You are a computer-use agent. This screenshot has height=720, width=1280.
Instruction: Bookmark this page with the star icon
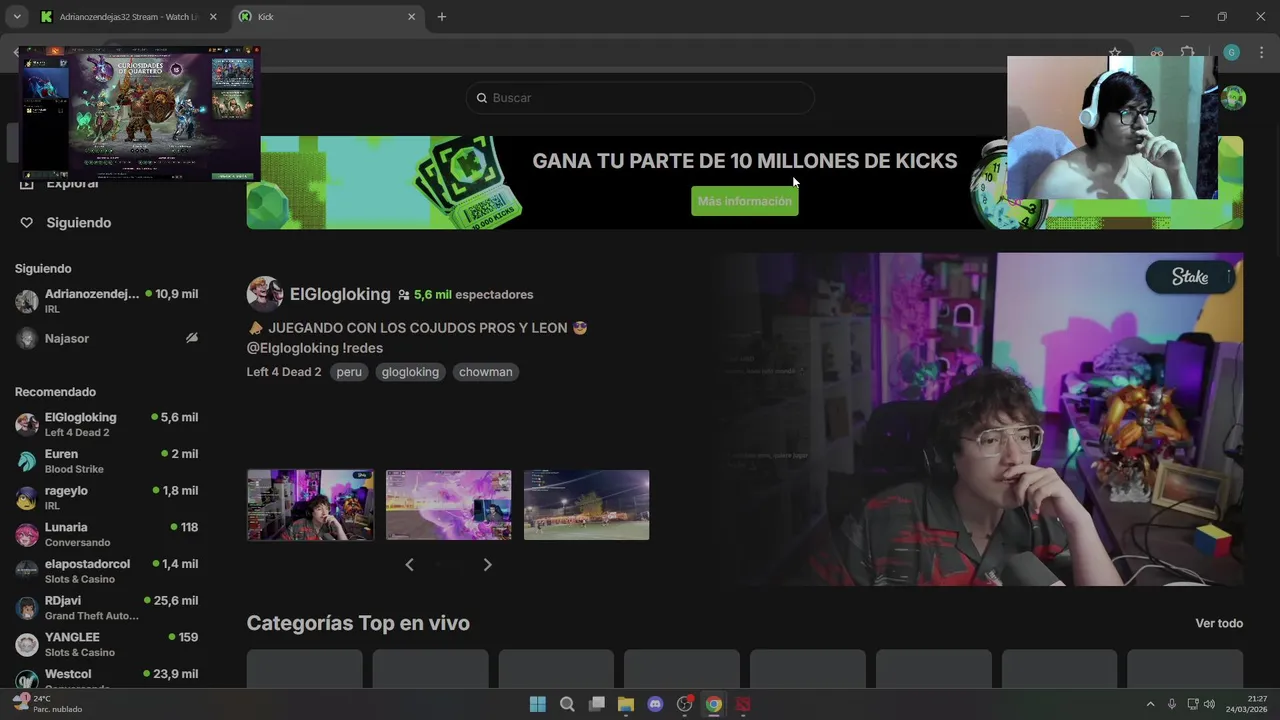1115,53
